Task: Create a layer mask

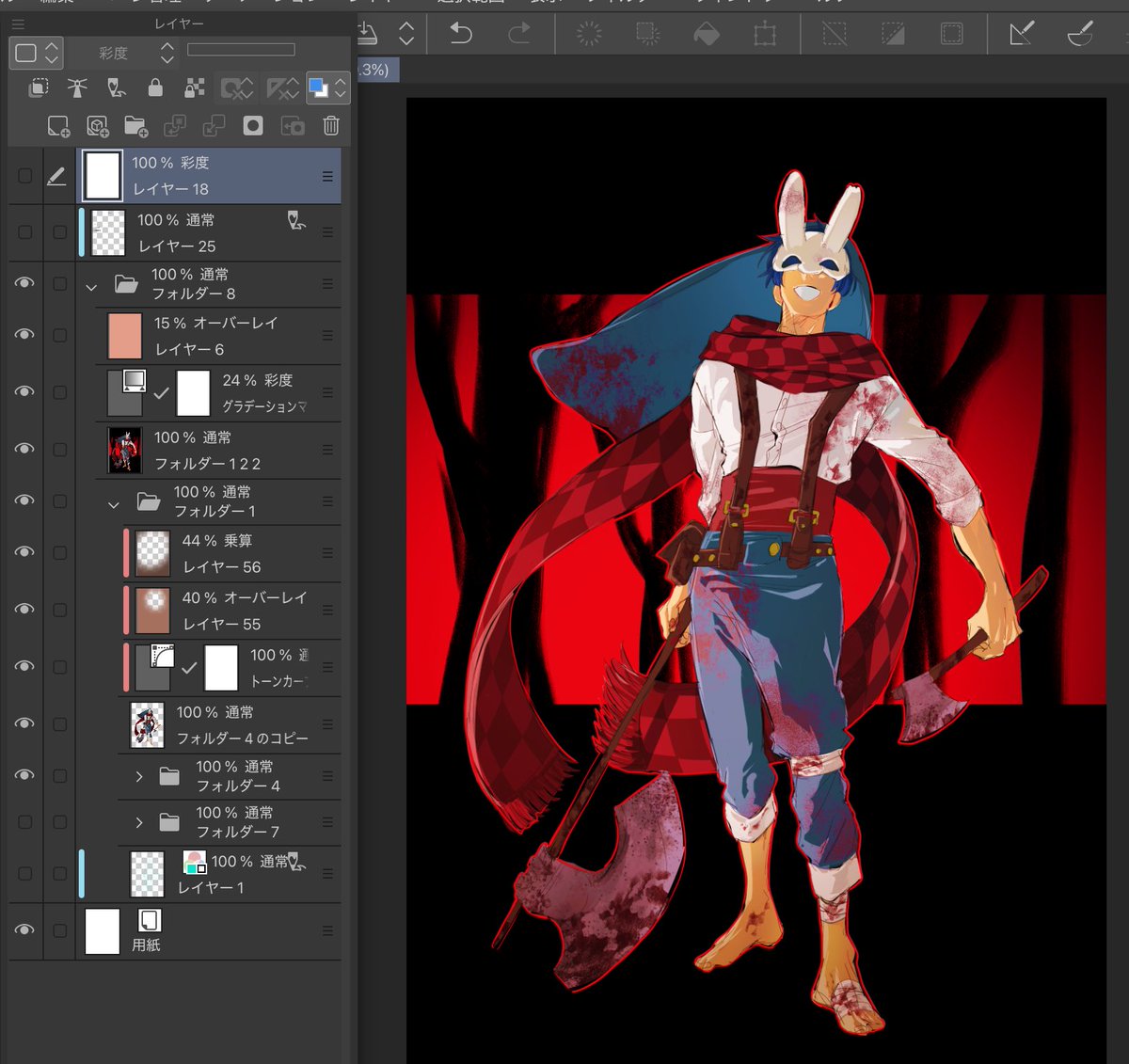Action: pyautogui.click(x=253, y=126)
